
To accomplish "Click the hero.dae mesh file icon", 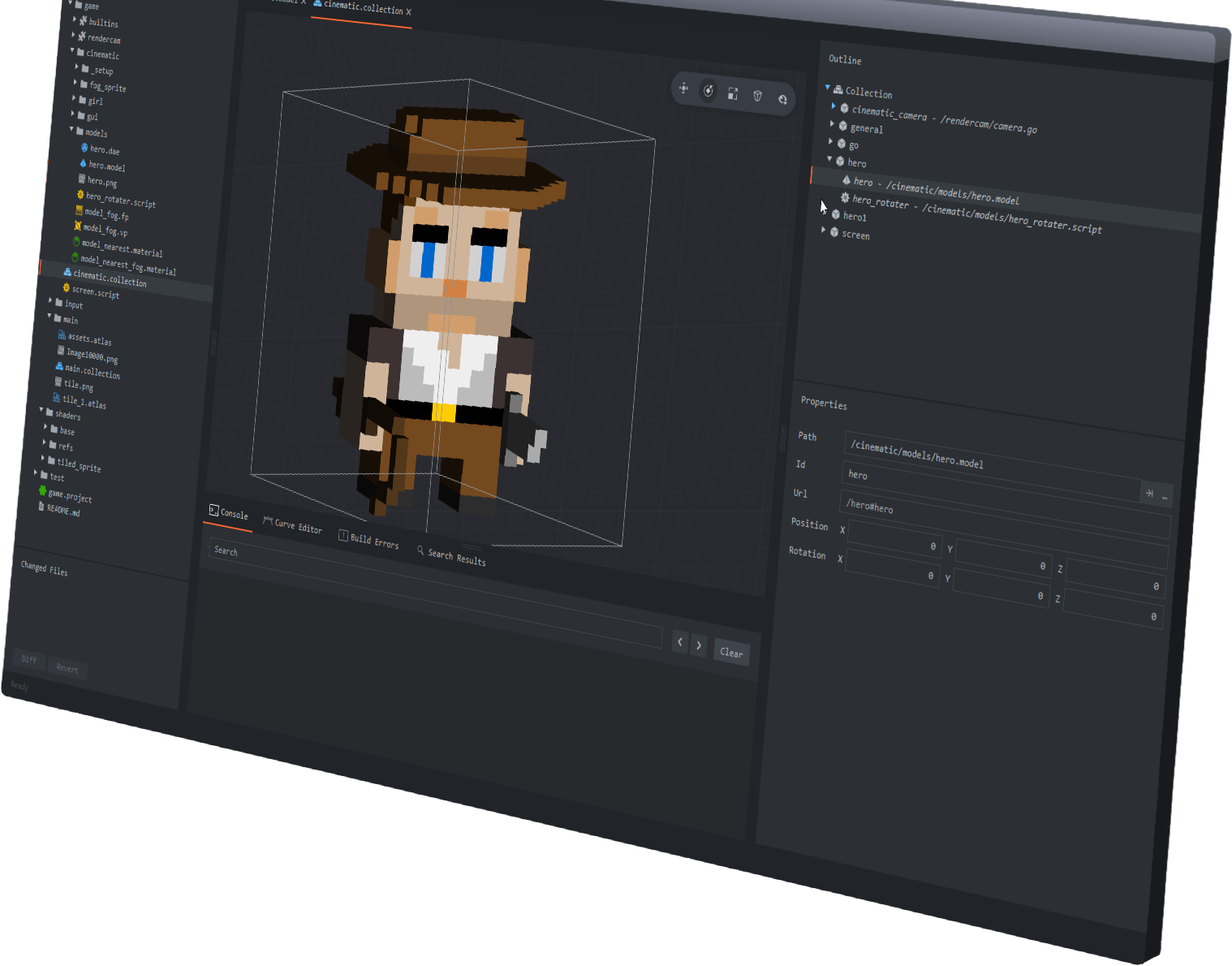I will (84, 148).
